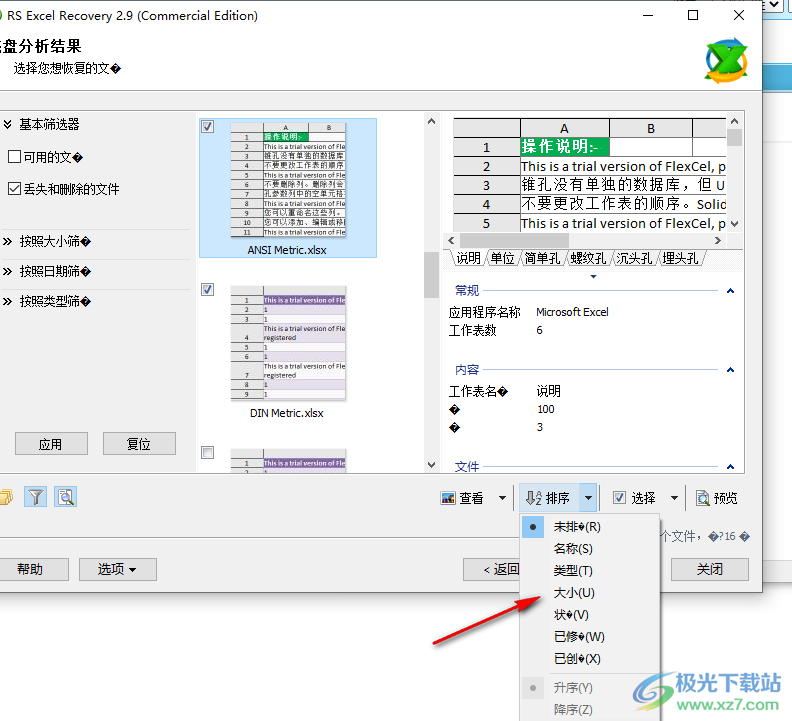792x721 pixels.
Task: Click column B header in preview
Action: [x=651, y=128]
